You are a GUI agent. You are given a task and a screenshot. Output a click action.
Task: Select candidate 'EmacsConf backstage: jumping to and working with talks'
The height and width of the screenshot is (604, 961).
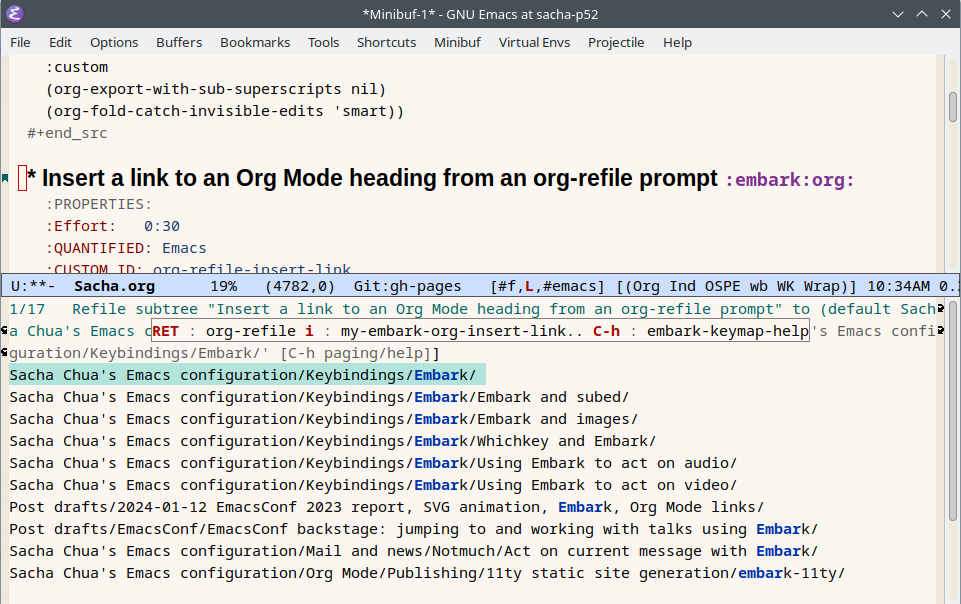pyautogui.click(x=413, y=529)
